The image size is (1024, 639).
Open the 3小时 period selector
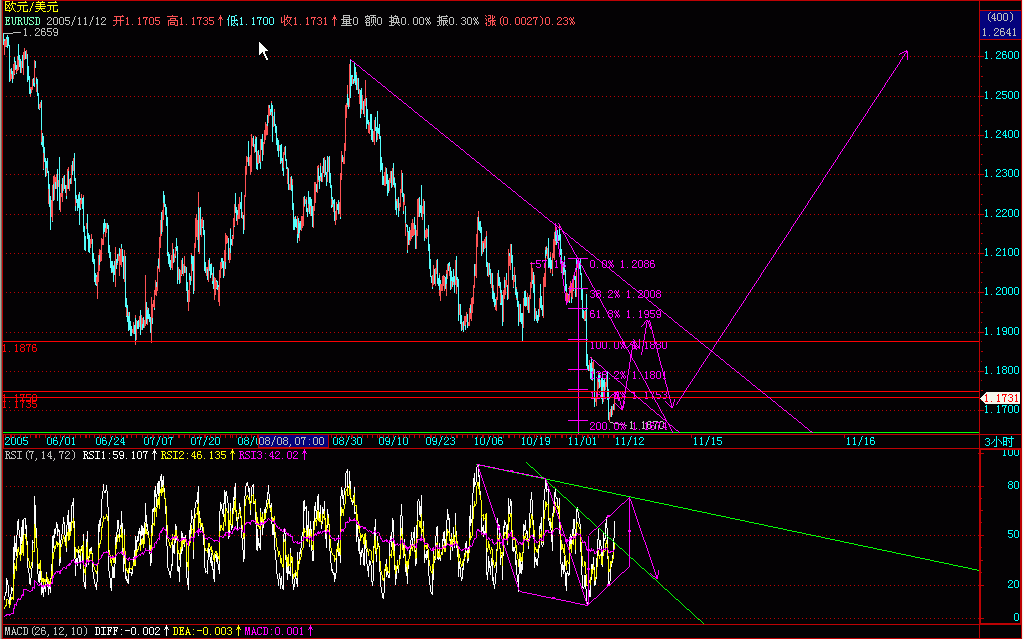click(999, 442)
